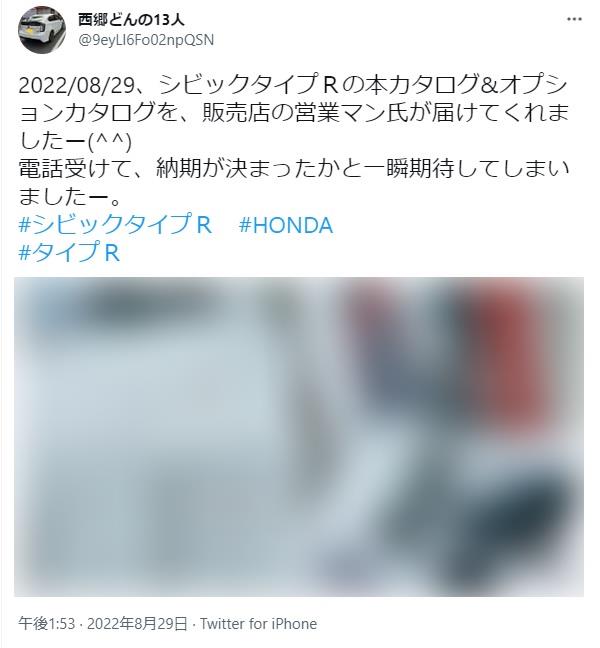600x648 pixels.
Task: Click the line starting ョンカタログを
Action: coord(294,113)
